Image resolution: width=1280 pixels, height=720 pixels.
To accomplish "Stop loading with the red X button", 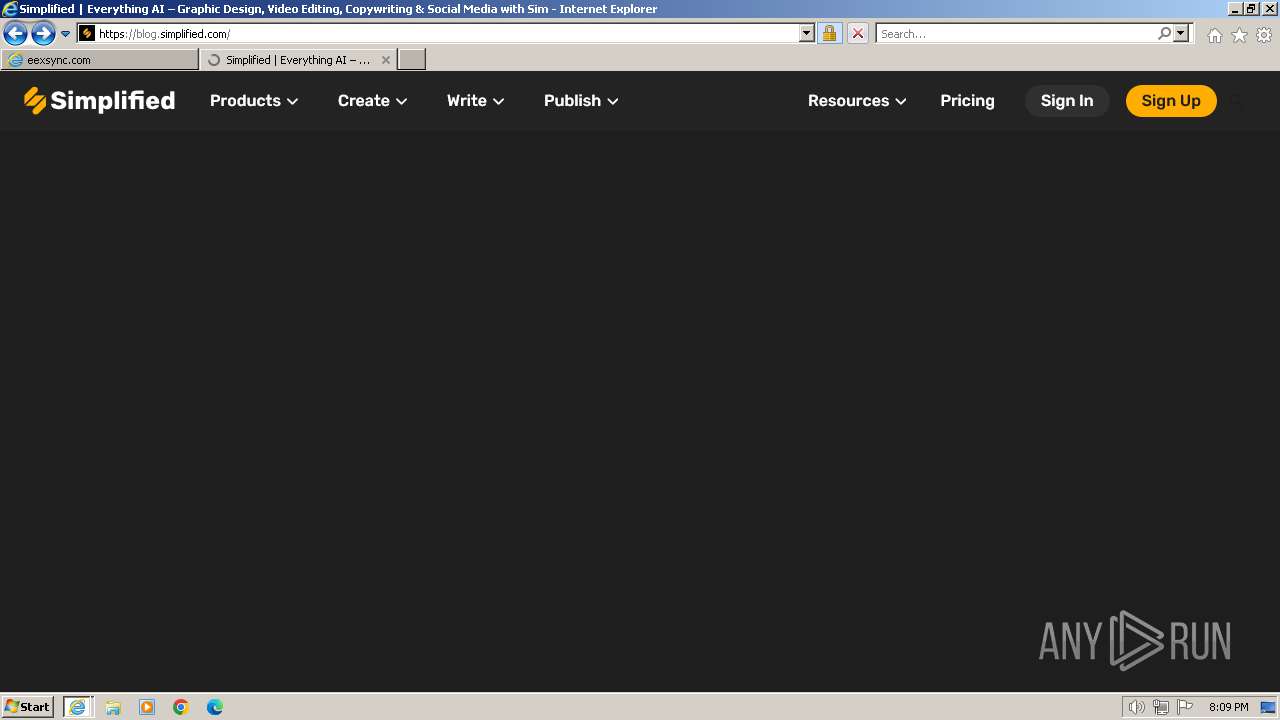I will pos(858,34).
